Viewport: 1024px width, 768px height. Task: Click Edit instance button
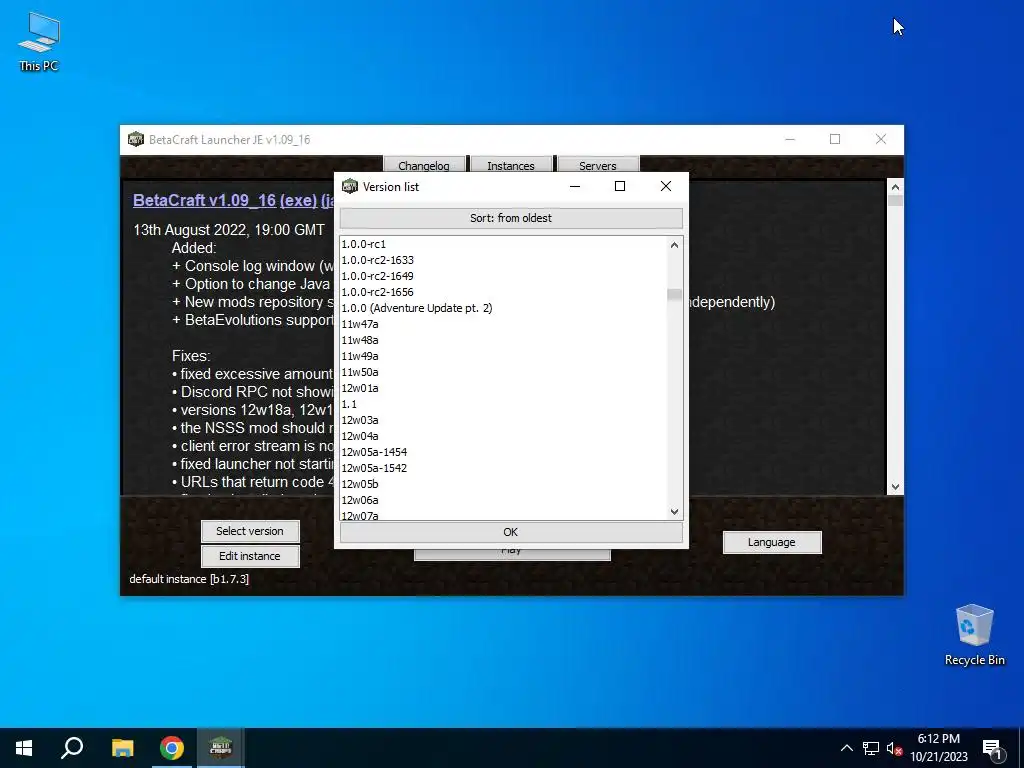click(x=250, y=556)
